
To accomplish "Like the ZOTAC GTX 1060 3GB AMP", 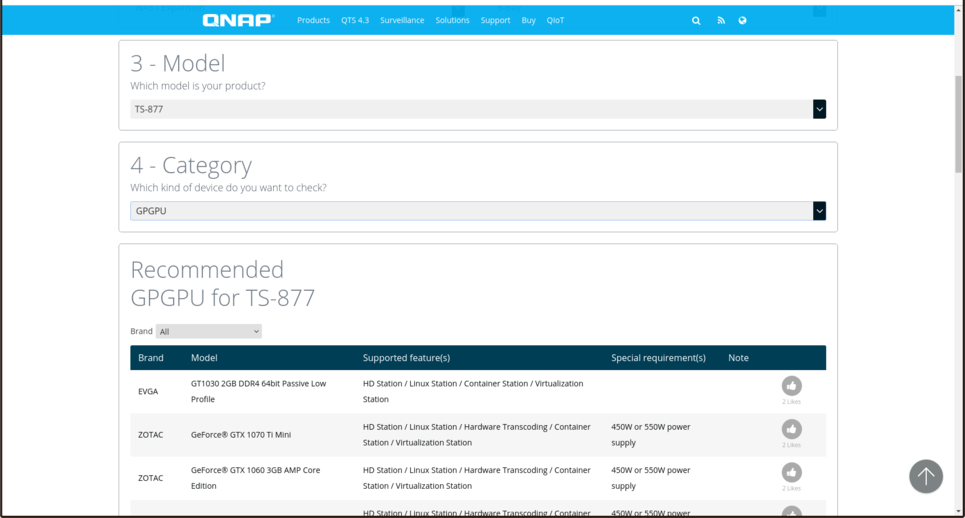I will [x=791, y=472].
